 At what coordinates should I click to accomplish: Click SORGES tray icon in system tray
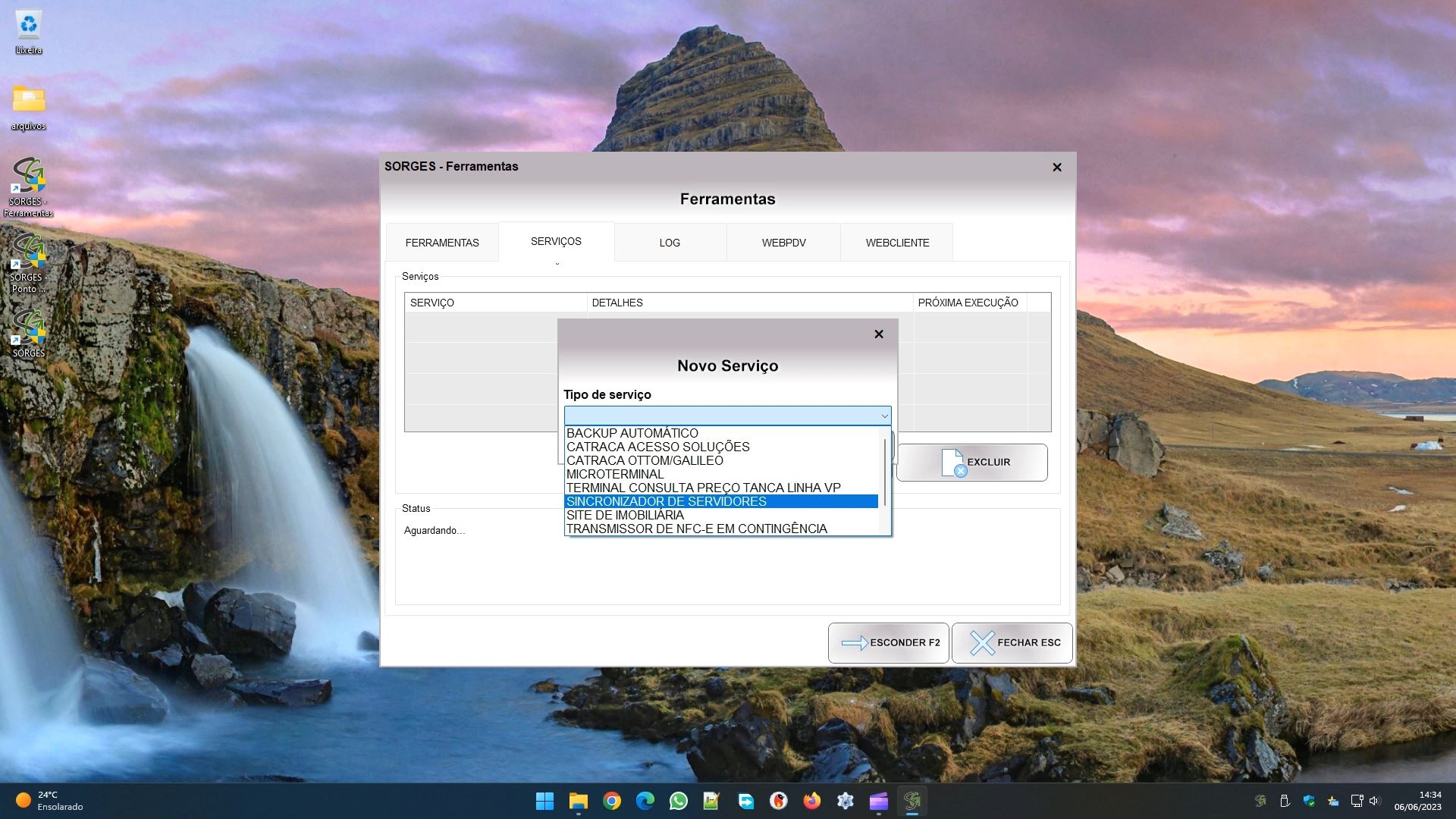pyautogui.click(x=1260, y=801)
